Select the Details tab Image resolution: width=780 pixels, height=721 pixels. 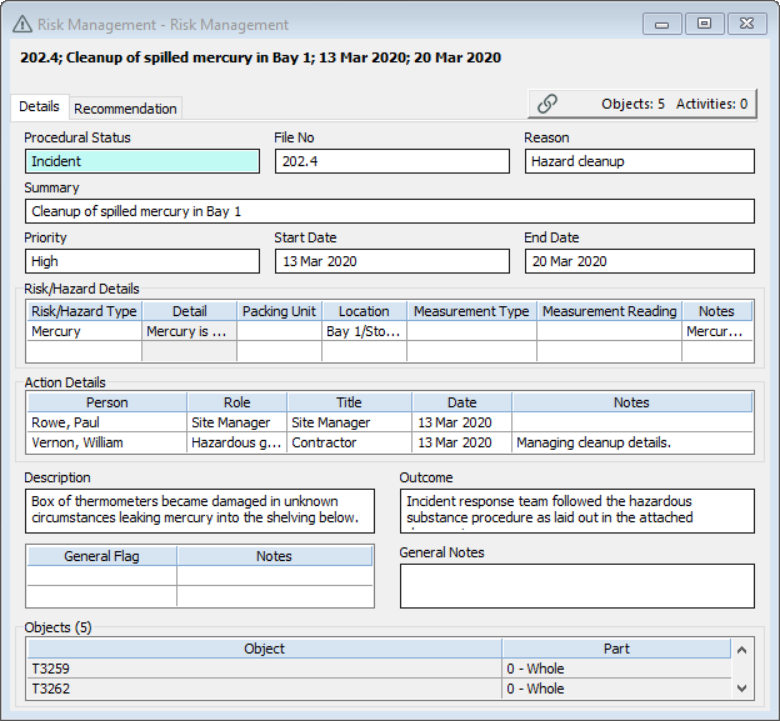tap(39, 106)
